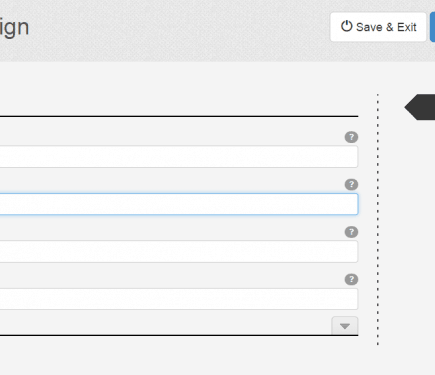The width and height of the screenshot is (435, 375).
Task: Open the help icon above the focused field
Action: point(351,184)
